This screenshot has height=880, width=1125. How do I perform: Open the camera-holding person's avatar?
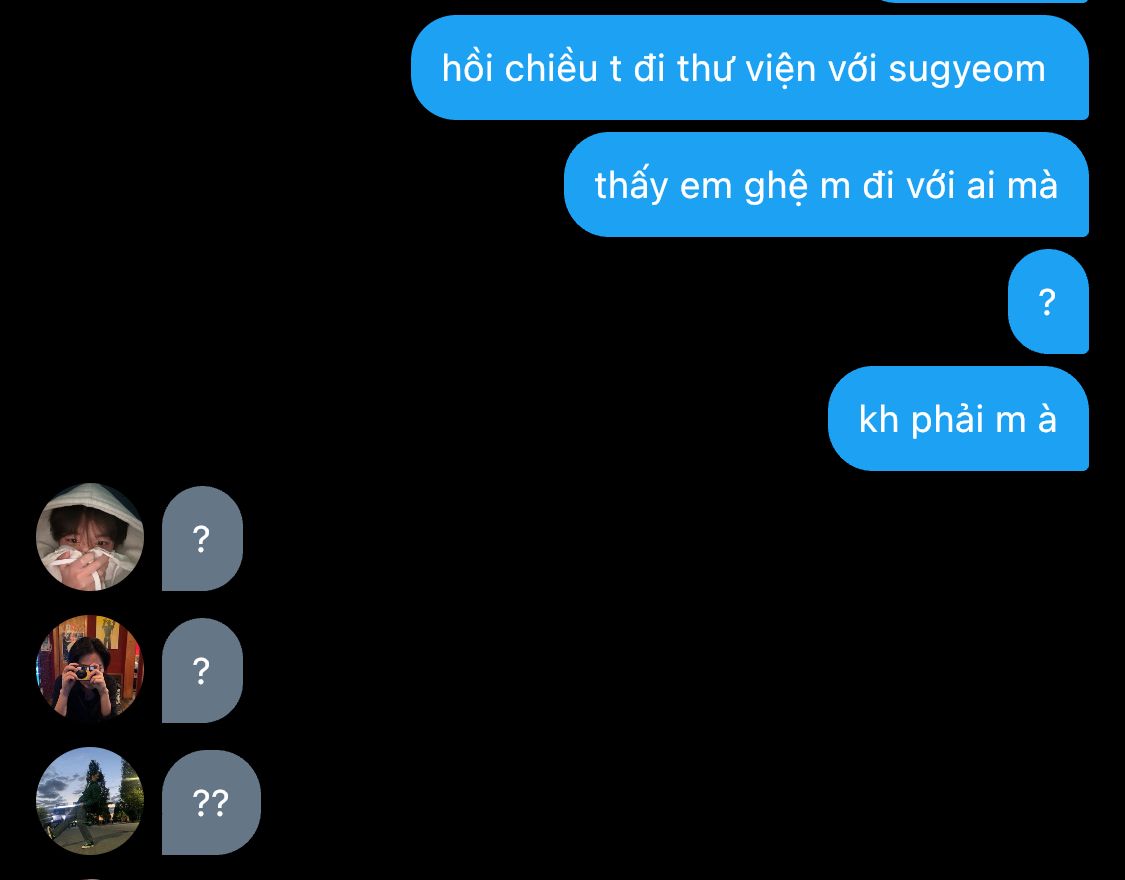tap(90, 668)
